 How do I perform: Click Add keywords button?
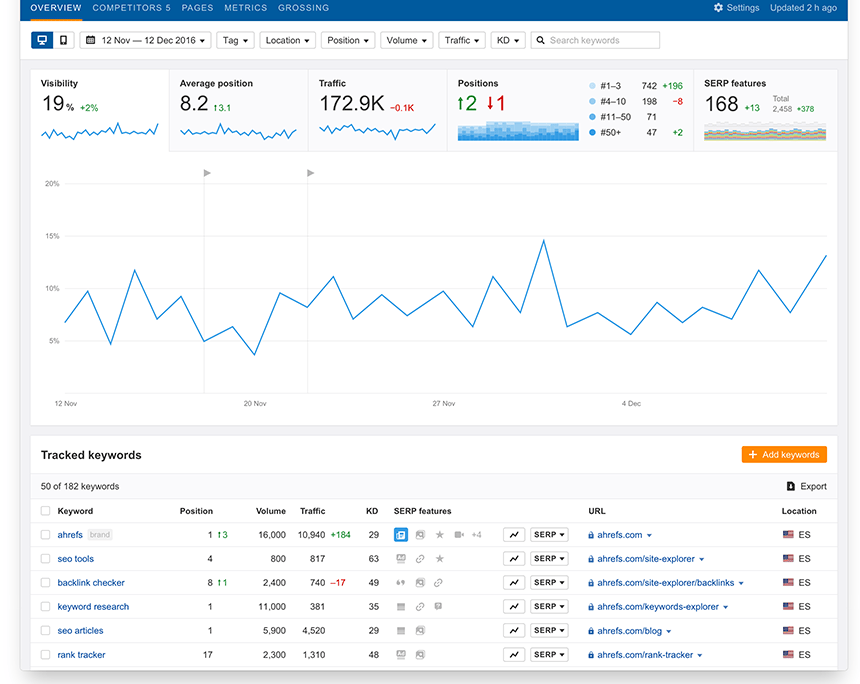click(784, 454)
